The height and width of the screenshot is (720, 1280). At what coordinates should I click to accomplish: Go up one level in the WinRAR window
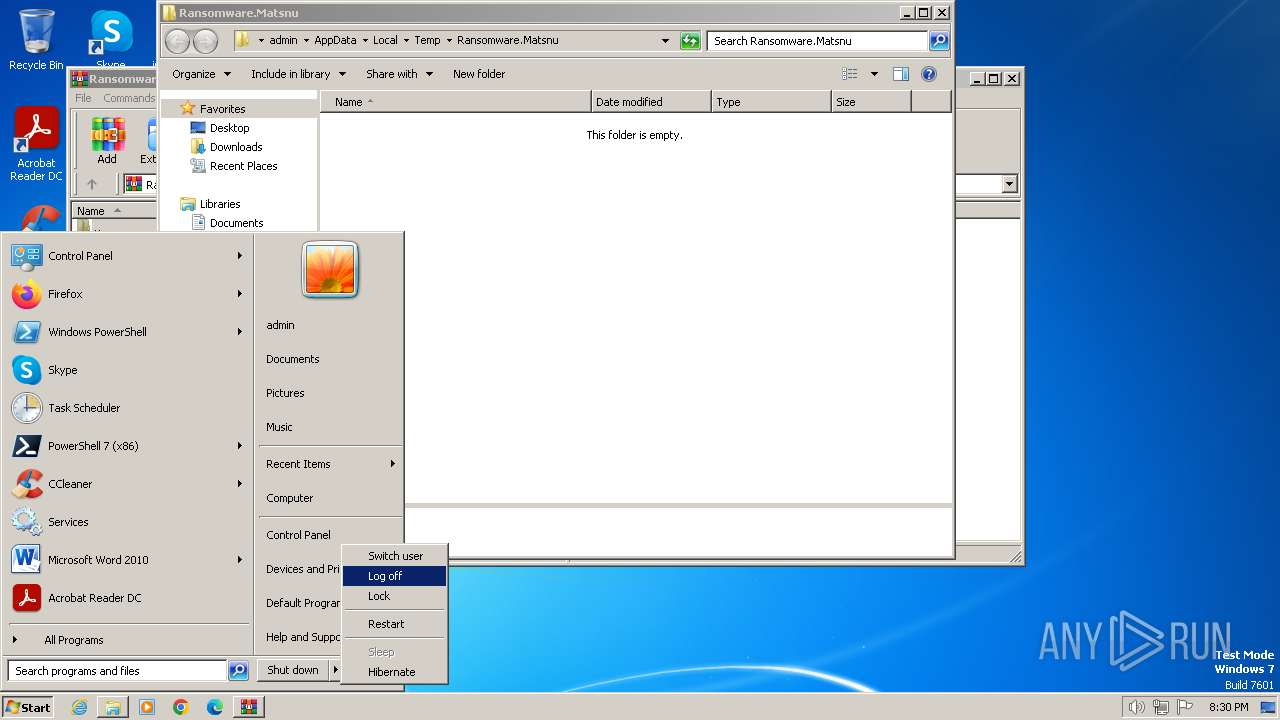coord(92,184)
